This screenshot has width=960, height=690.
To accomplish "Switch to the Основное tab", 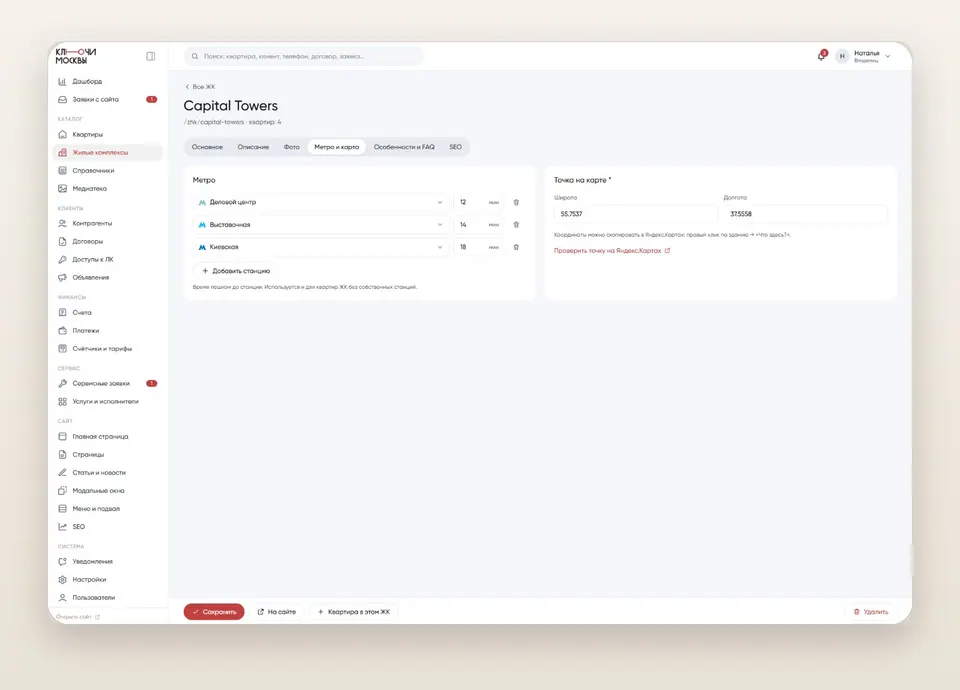I will (207, 147).
